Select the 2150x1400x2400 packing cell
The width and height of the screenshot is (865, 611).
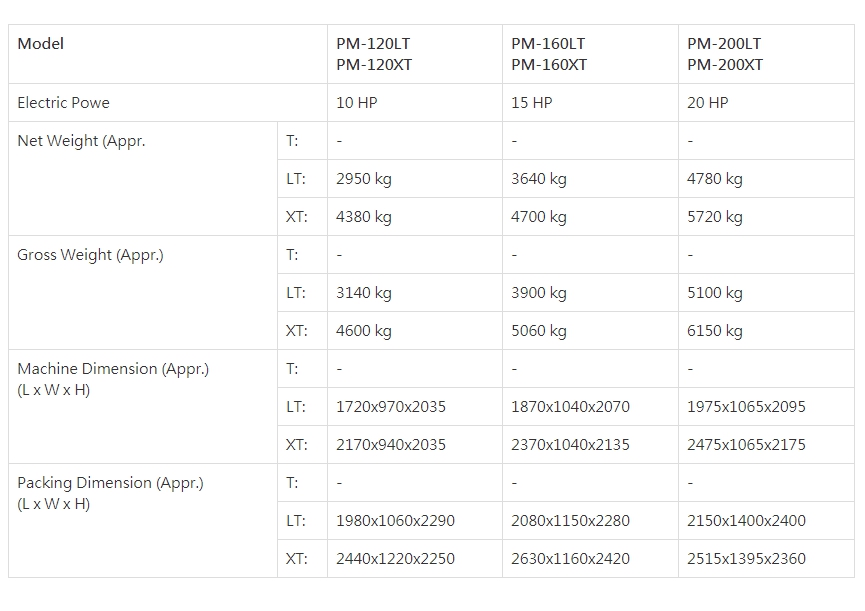pyautogui.click(x=766, y=521)
